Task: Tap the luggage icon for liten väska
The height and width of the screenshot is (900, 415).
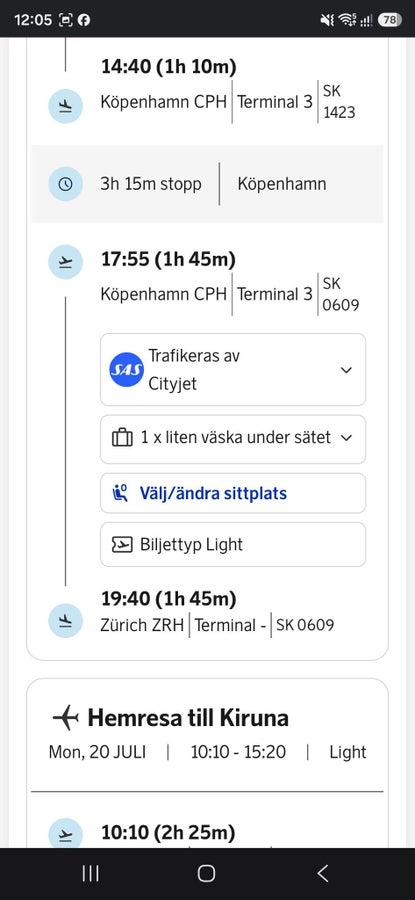Action: [122, 439]
